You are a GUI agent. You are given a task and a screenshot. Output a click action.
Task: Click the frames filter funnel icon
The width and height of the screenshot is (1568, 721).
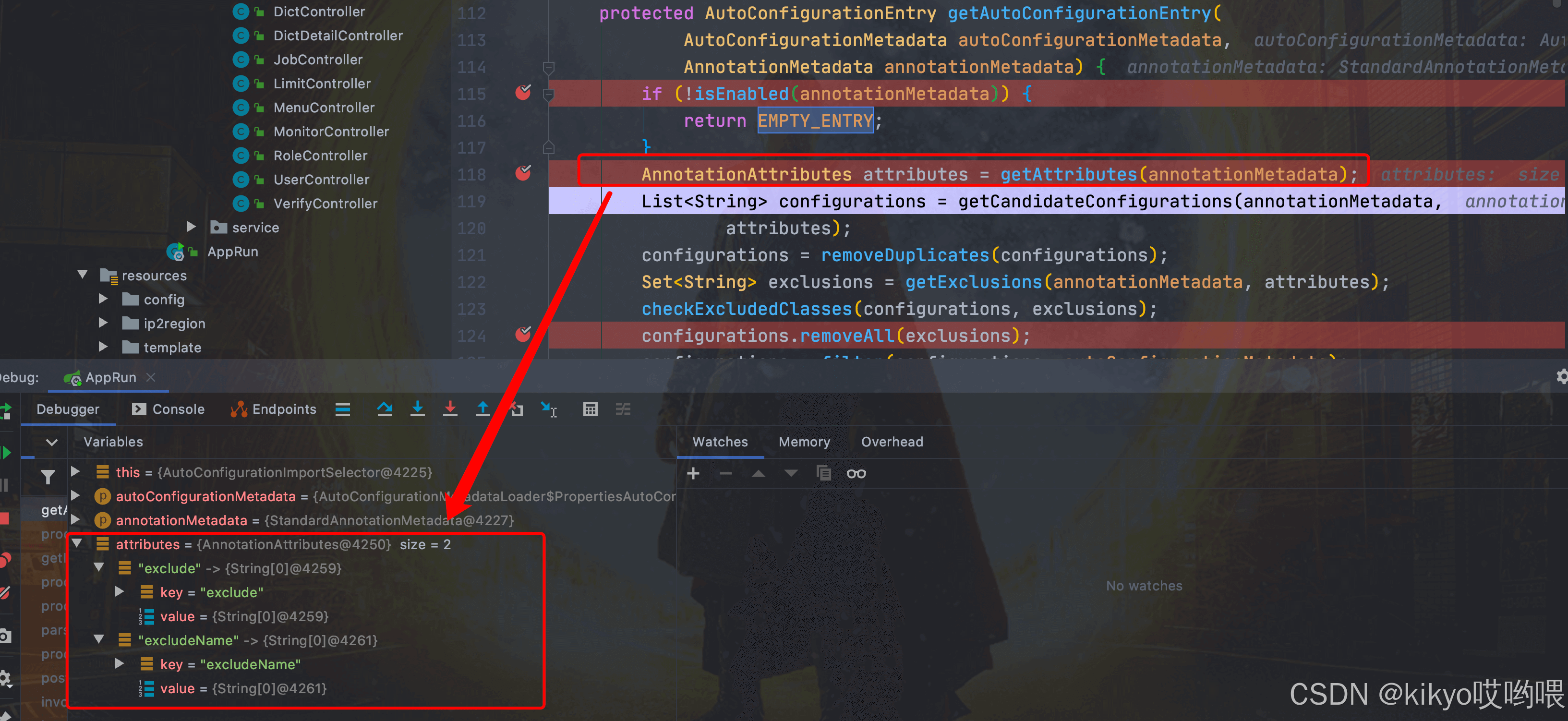[48, 476]
